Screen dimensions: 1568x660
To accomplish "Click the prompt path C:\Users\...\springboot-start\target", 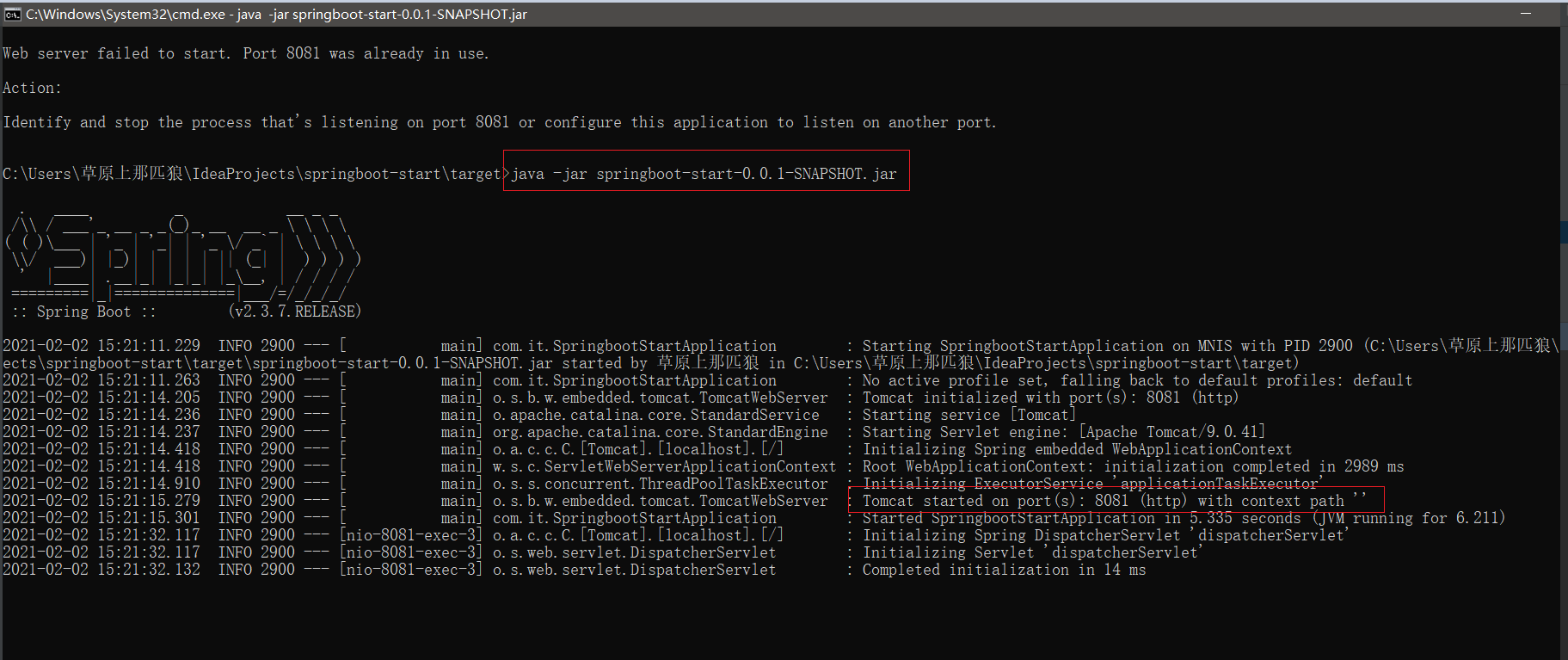I will coord(251,174).
